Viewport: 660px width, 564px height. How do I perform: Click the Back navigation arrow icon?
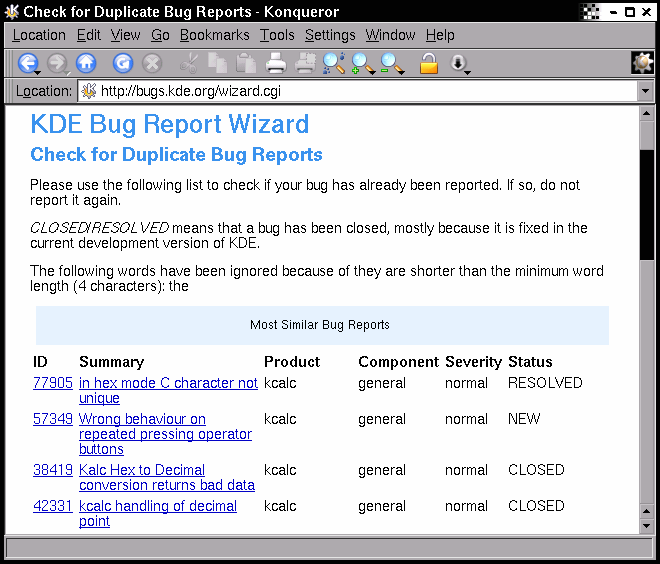point(26,64)
